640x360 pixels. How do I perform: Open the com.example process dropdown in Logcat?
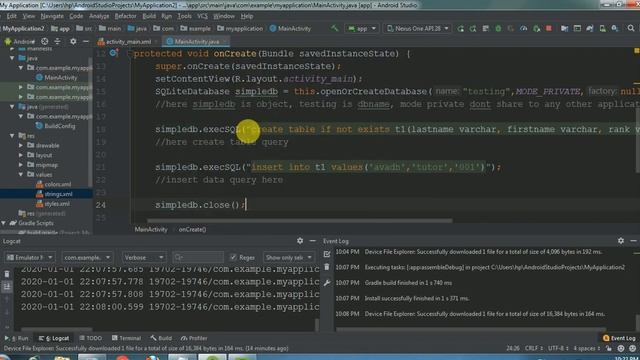tap(87, 257)
